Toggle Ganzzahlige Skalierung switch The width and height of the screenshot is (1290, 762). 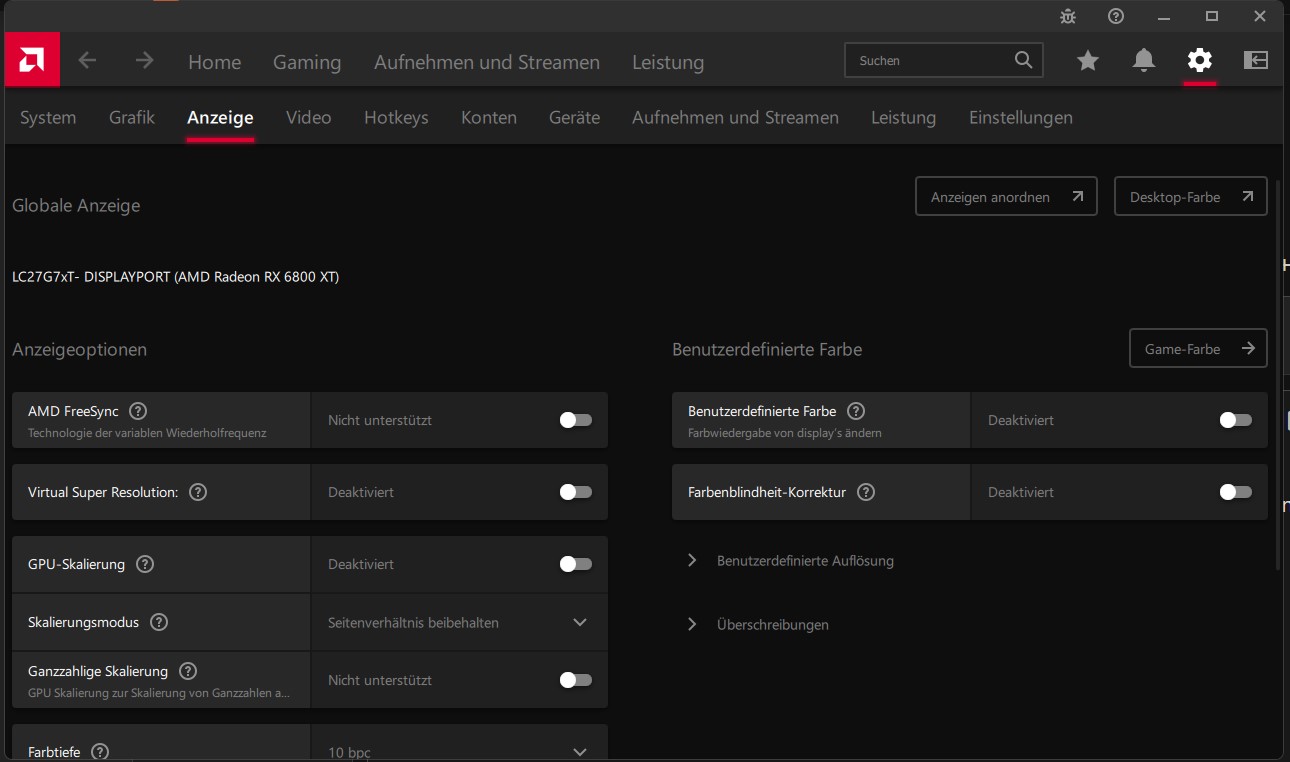pos(576,680)
